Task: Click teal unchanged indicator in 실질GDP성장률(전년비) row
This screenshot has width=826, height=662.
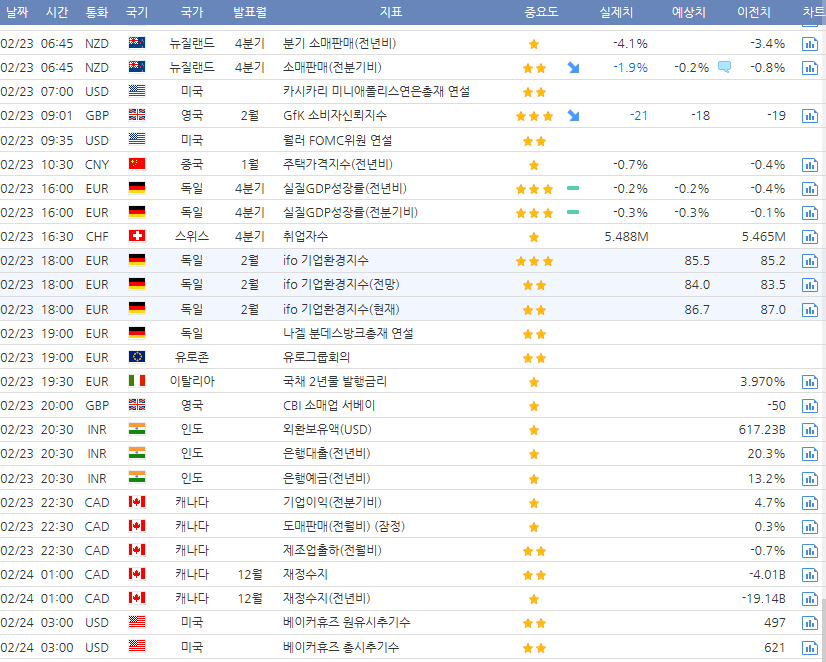Action: 573,188
